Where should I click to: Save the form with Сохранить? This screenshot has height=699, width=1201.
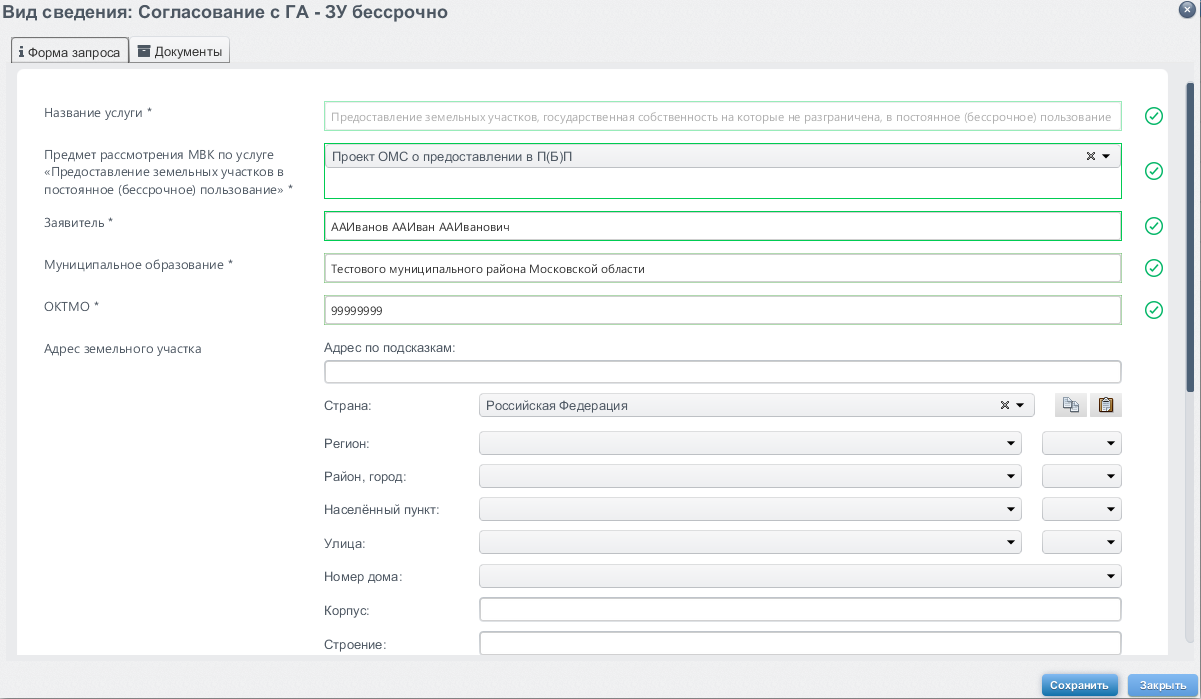(x=1081, y=685)
